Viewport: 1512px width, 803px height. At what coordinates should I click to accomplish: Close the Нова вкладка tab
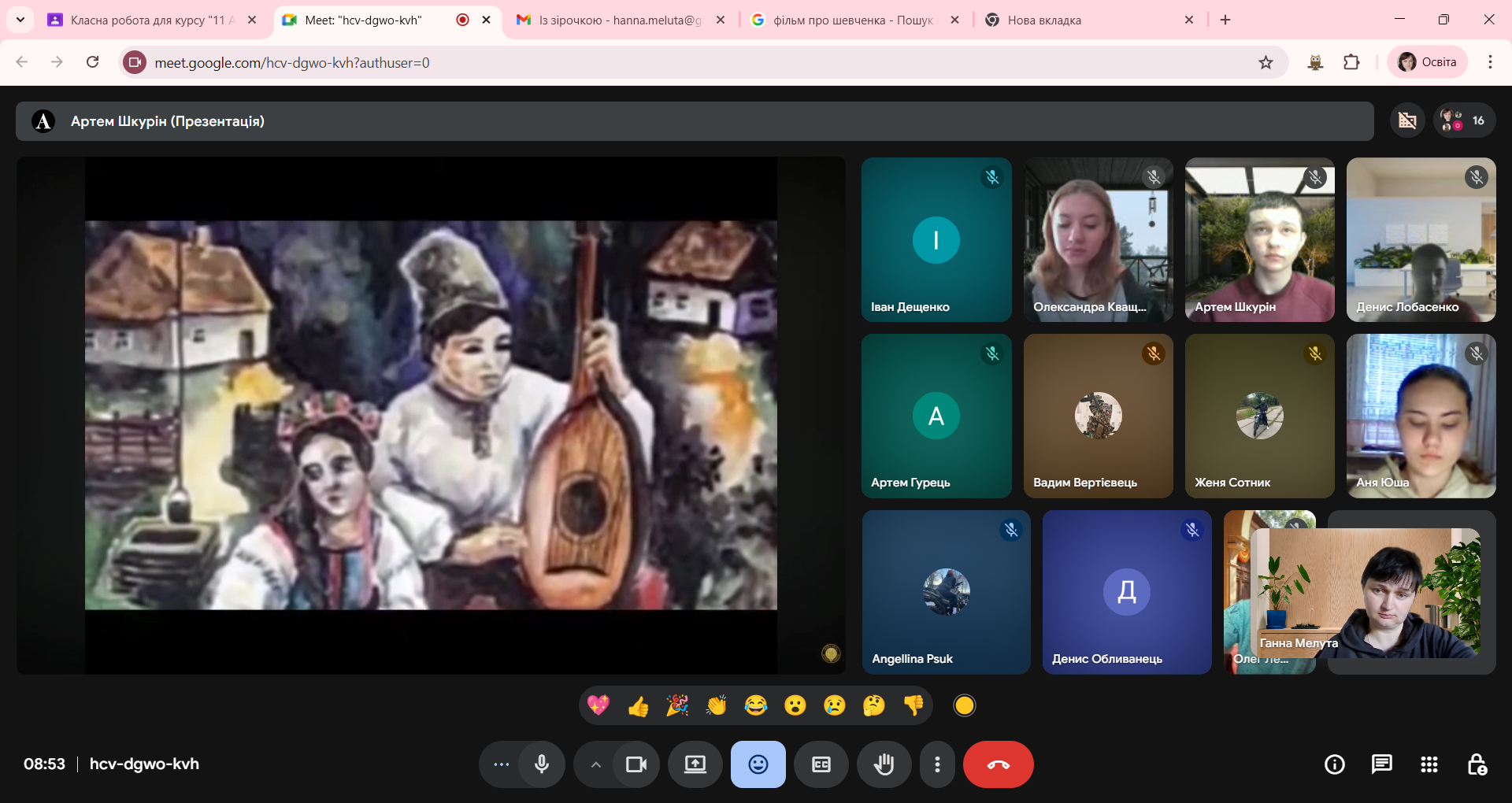(1189, 20)
